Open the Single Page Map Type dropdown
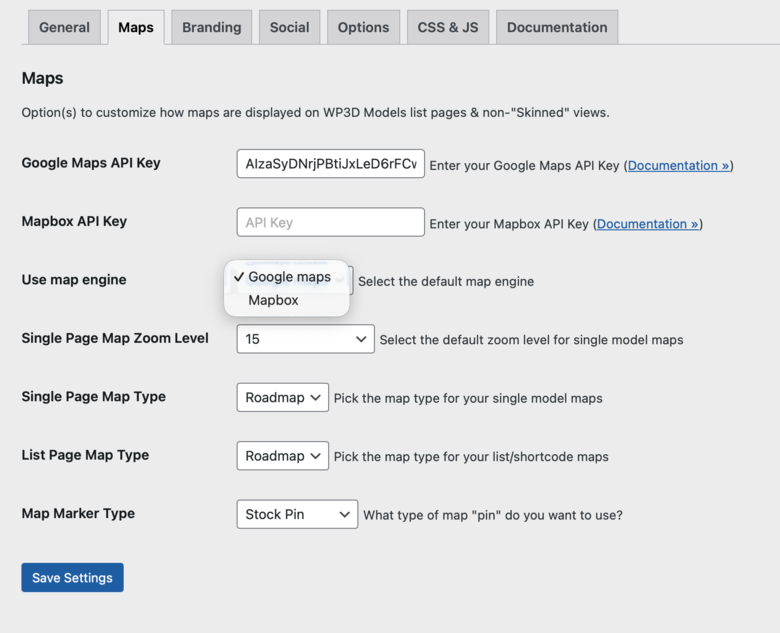The image size is (780, 633). click(282, 398)
